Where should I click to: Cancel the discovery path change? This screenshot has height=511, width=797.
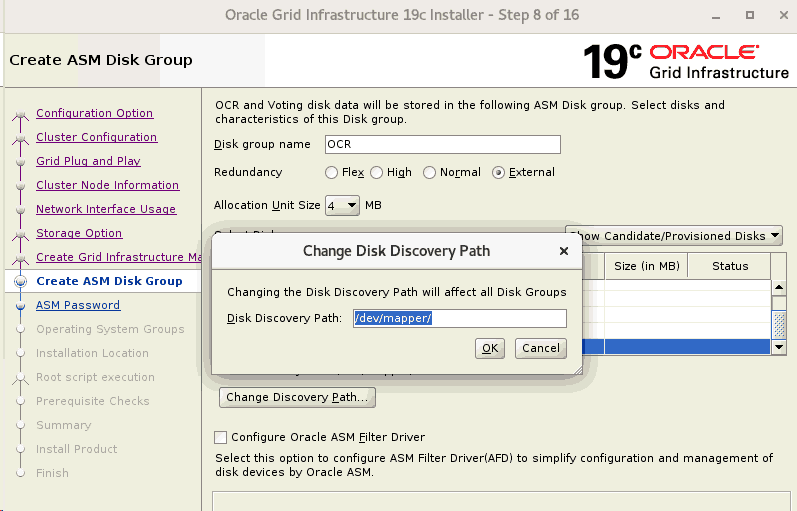pos(541,348)
